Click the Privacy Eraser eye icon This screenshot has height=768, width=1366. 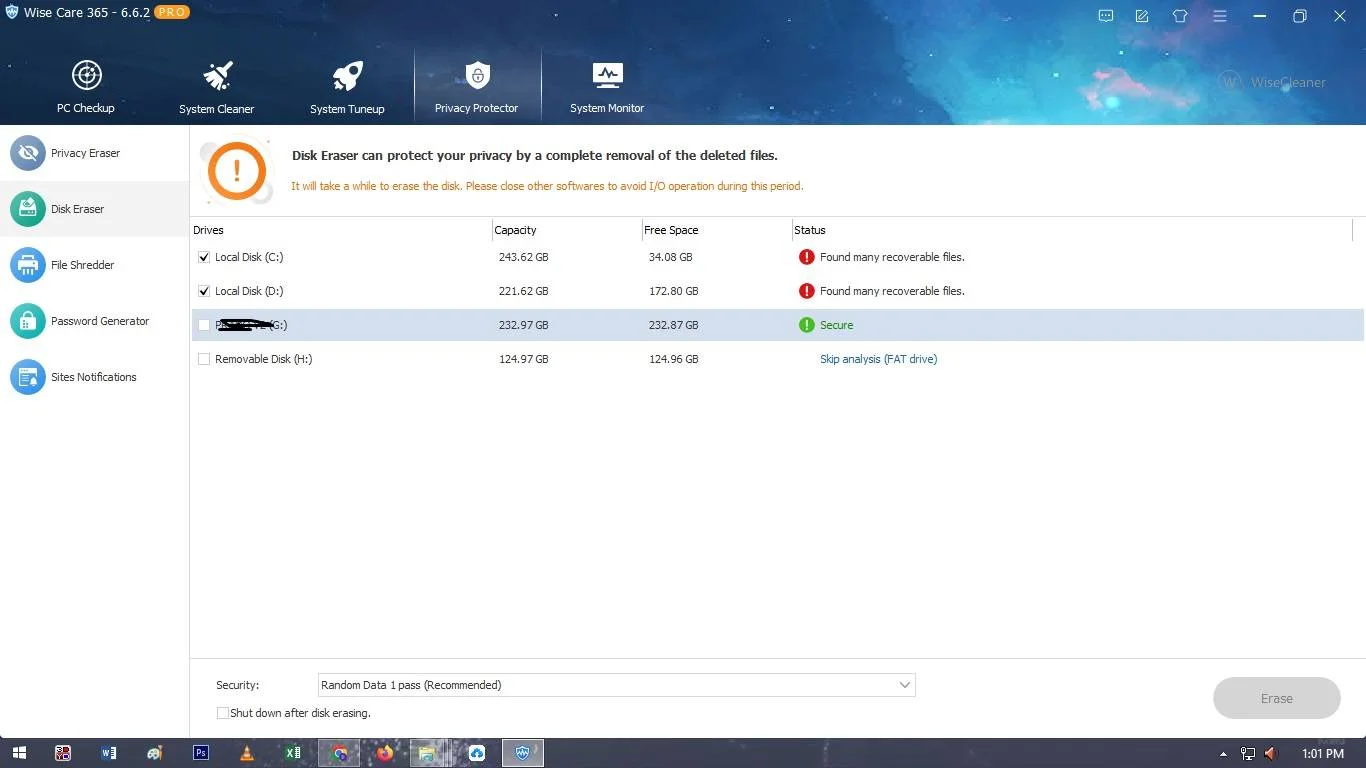(x=28, y=153)
